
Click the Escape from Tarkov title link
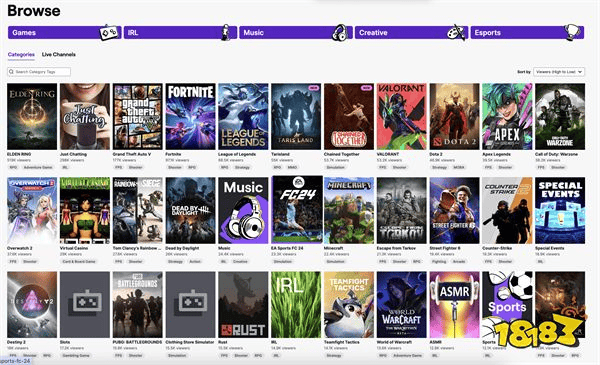pyautogui.click(x=396, y=248)
